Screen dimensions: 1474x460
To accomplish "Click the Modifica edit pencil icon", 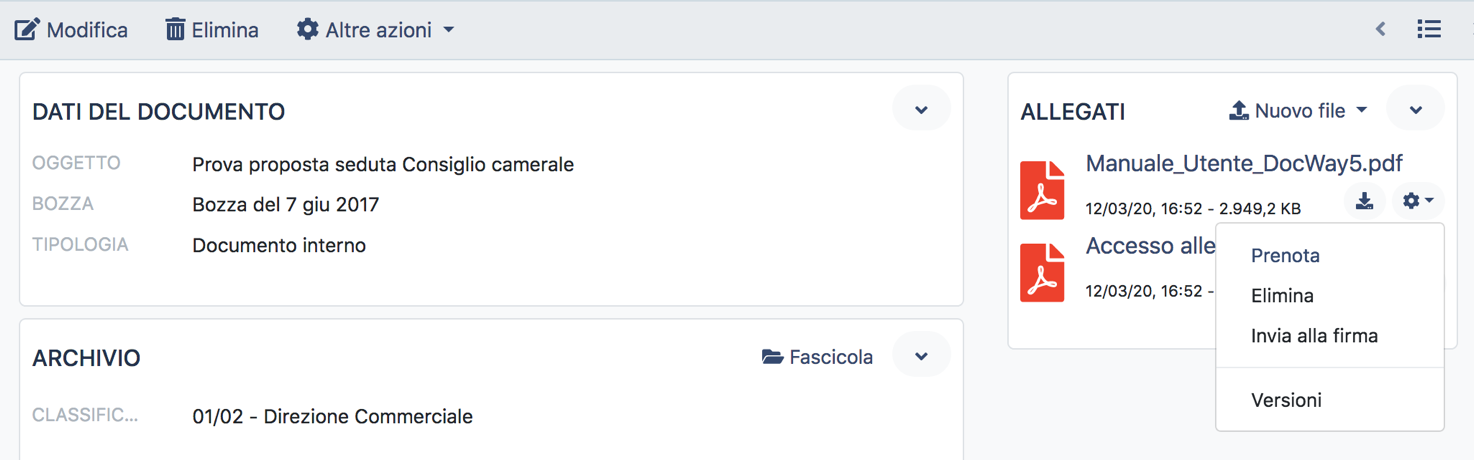I will click(x=27, y=30).
